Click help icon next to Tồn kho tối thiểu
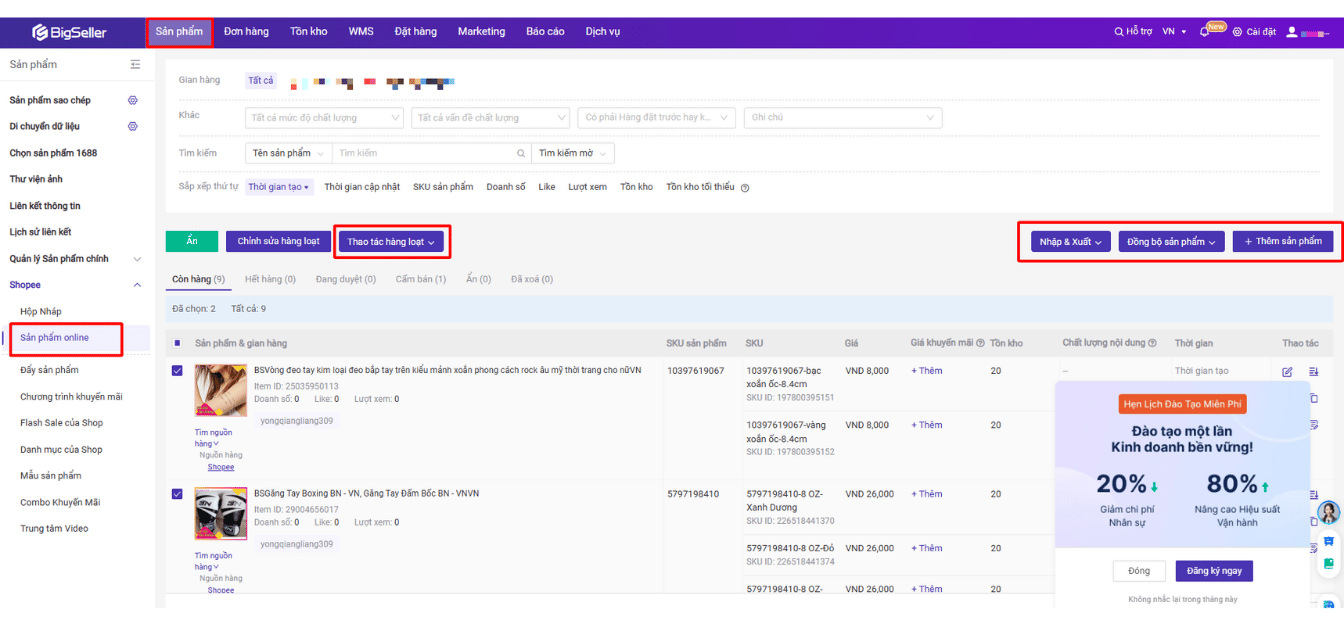This screenshot has width=1344, height=626. pos(745,188)
